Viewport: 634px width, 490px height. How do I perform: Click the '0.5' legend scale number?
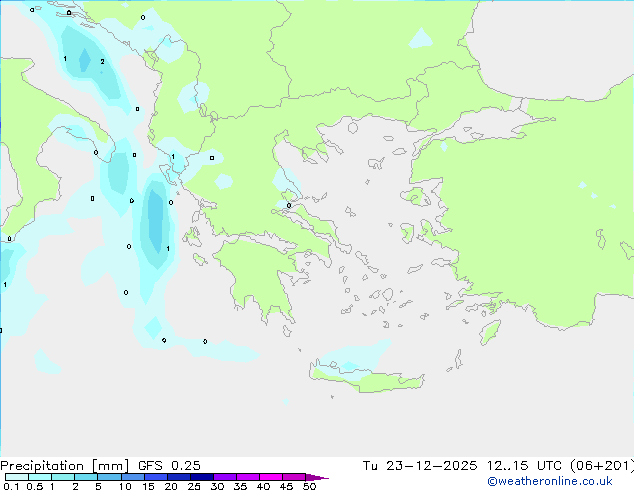35,486
